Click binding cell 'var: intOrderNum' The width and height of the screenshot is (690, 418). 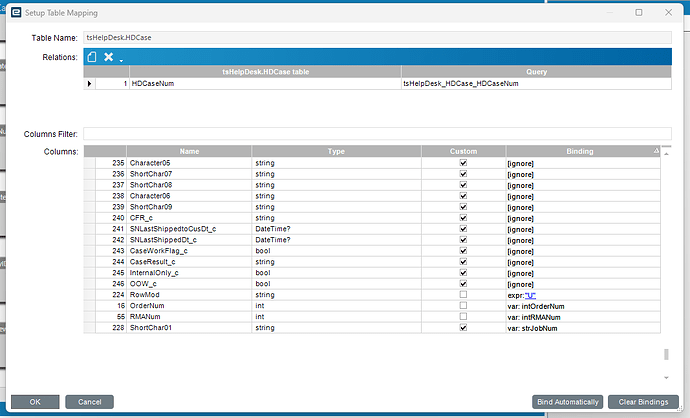tap(583, 306)
